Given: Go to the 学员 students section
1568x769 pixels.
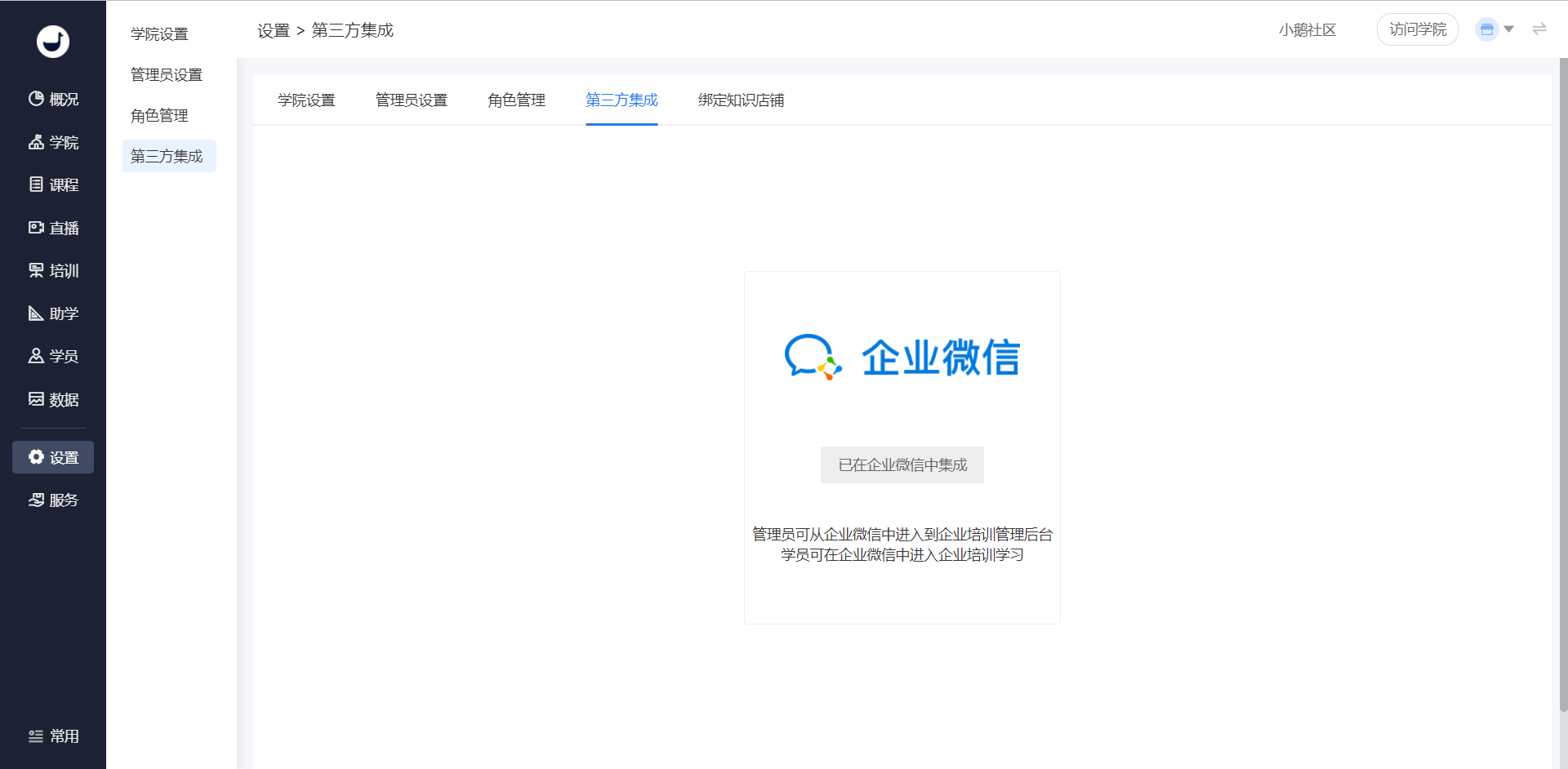Looking at the screenshot, I should point(53,356).
